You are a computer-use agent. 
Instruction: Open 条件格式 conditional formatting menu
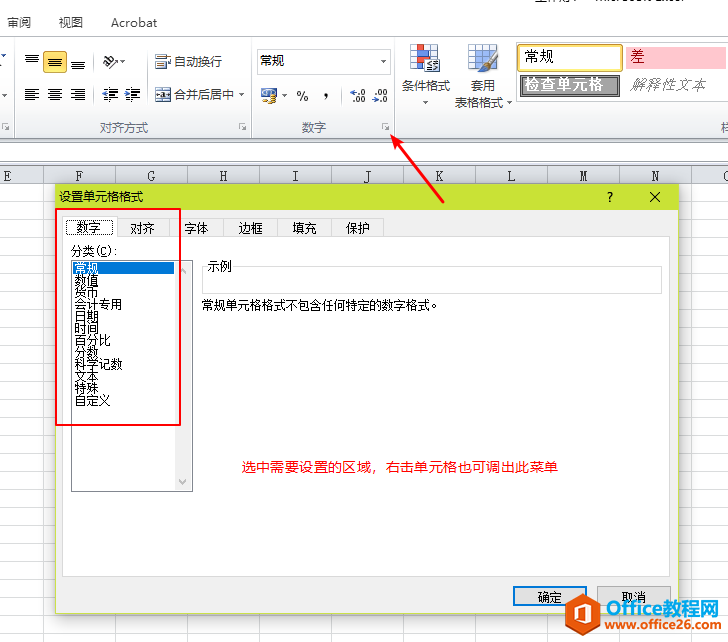[425, 75]
